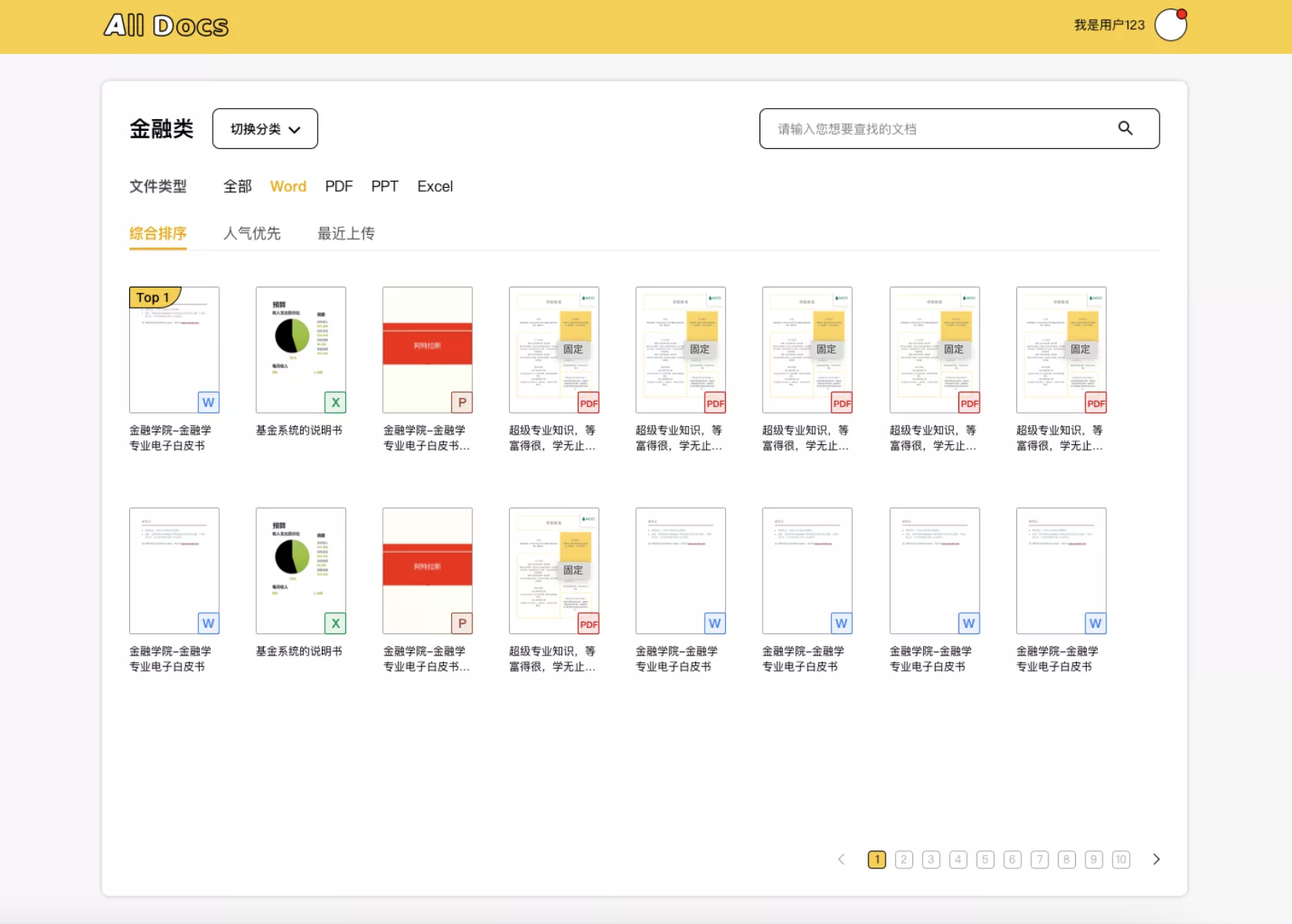Filter file type by PDF
This screenshot has width=1292, height=924.
click(x=339, y=186)
